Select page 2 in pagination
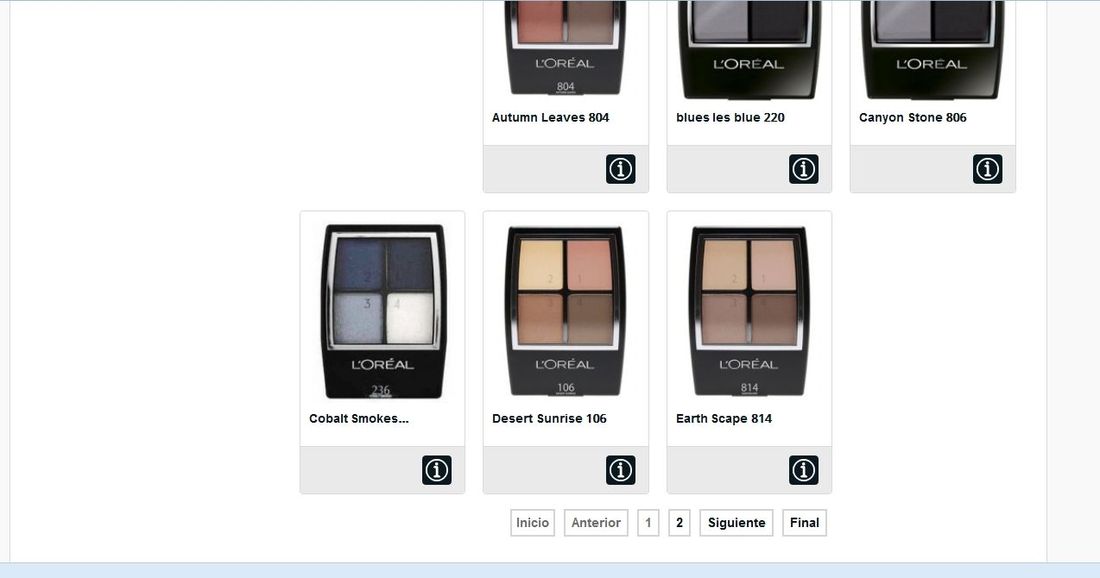 [679, 523]
